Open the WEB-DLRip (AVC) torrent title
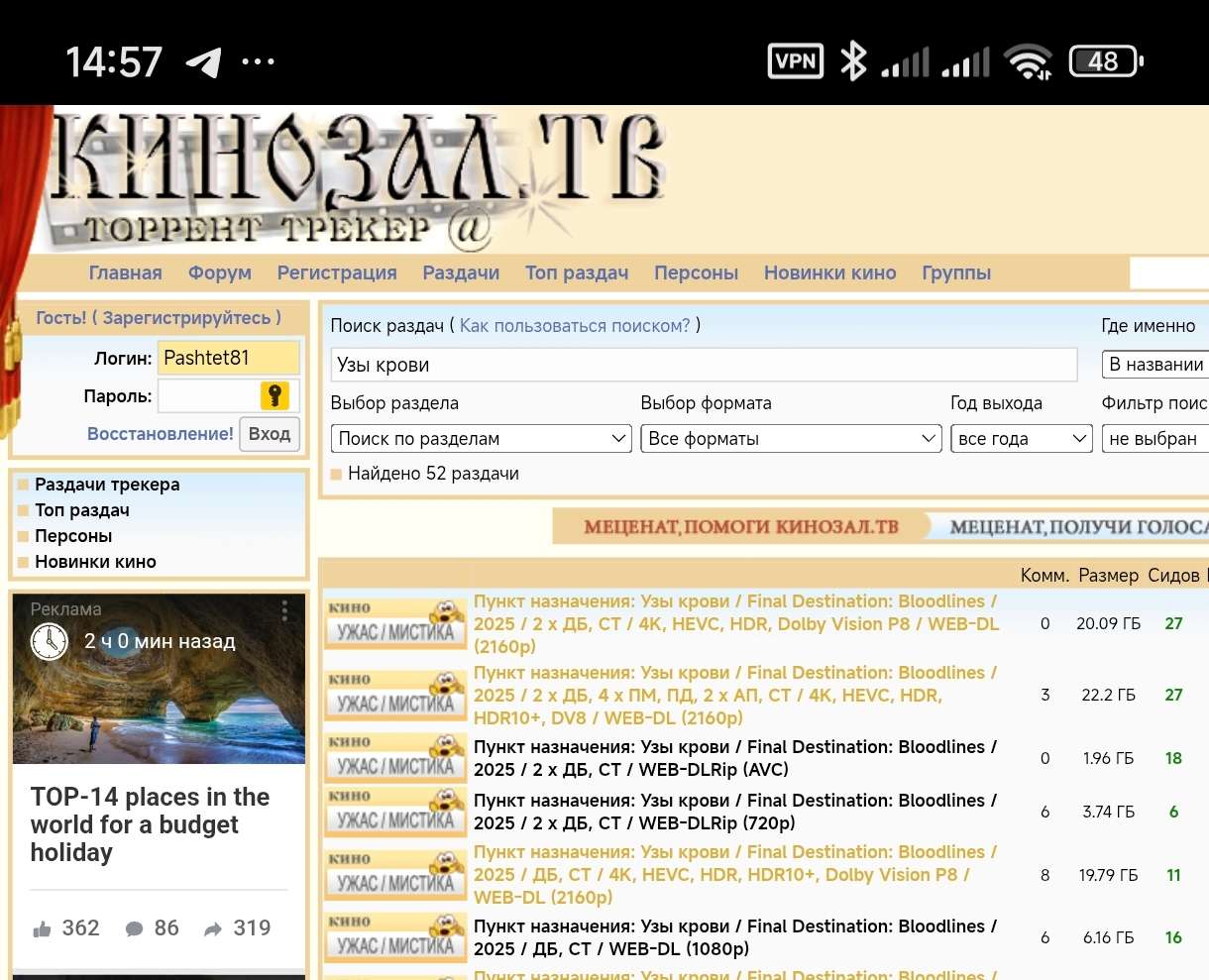 (735, 758)
